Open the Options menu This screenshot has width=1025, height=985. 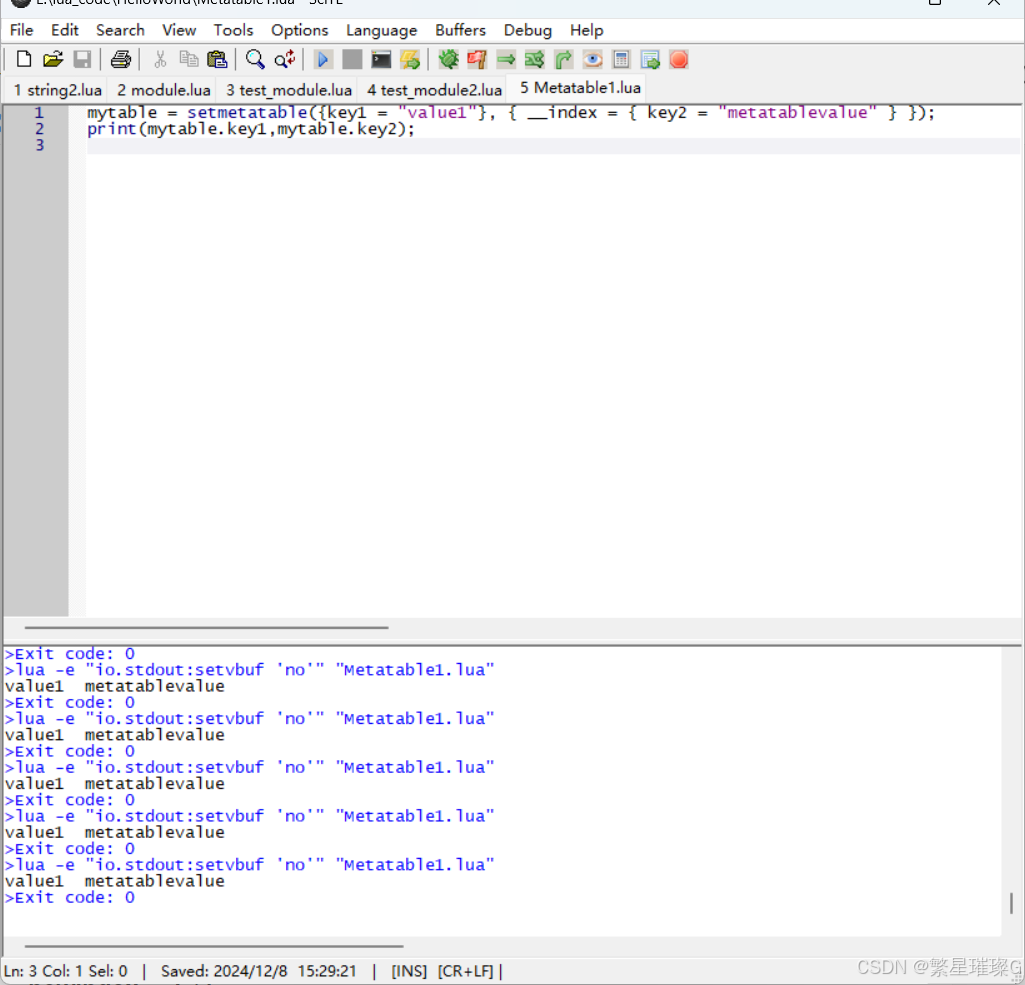point(299,30)
